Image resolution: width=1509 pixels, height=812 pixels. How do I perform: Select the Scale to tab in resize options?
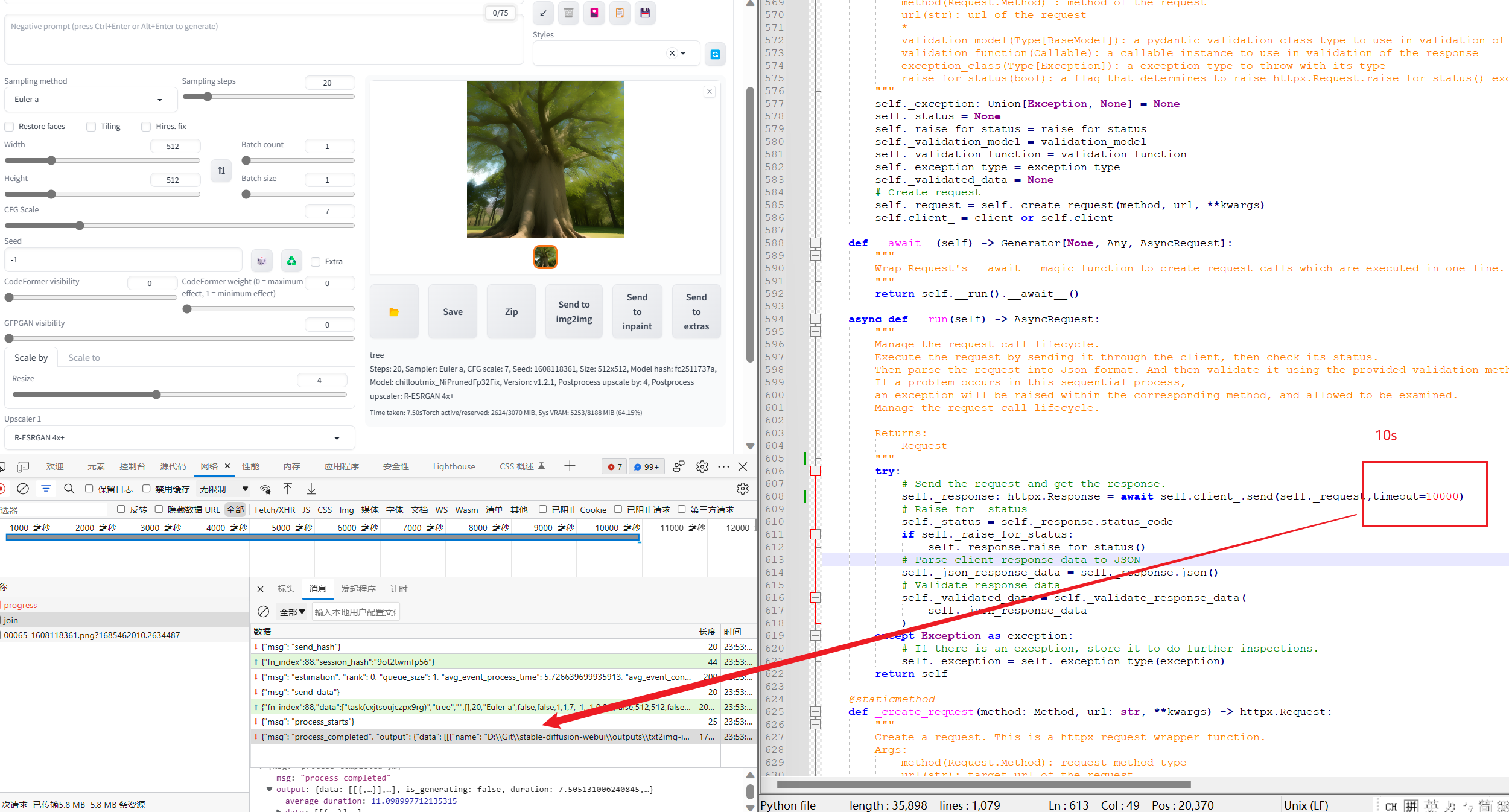click(x=84, y=357)
